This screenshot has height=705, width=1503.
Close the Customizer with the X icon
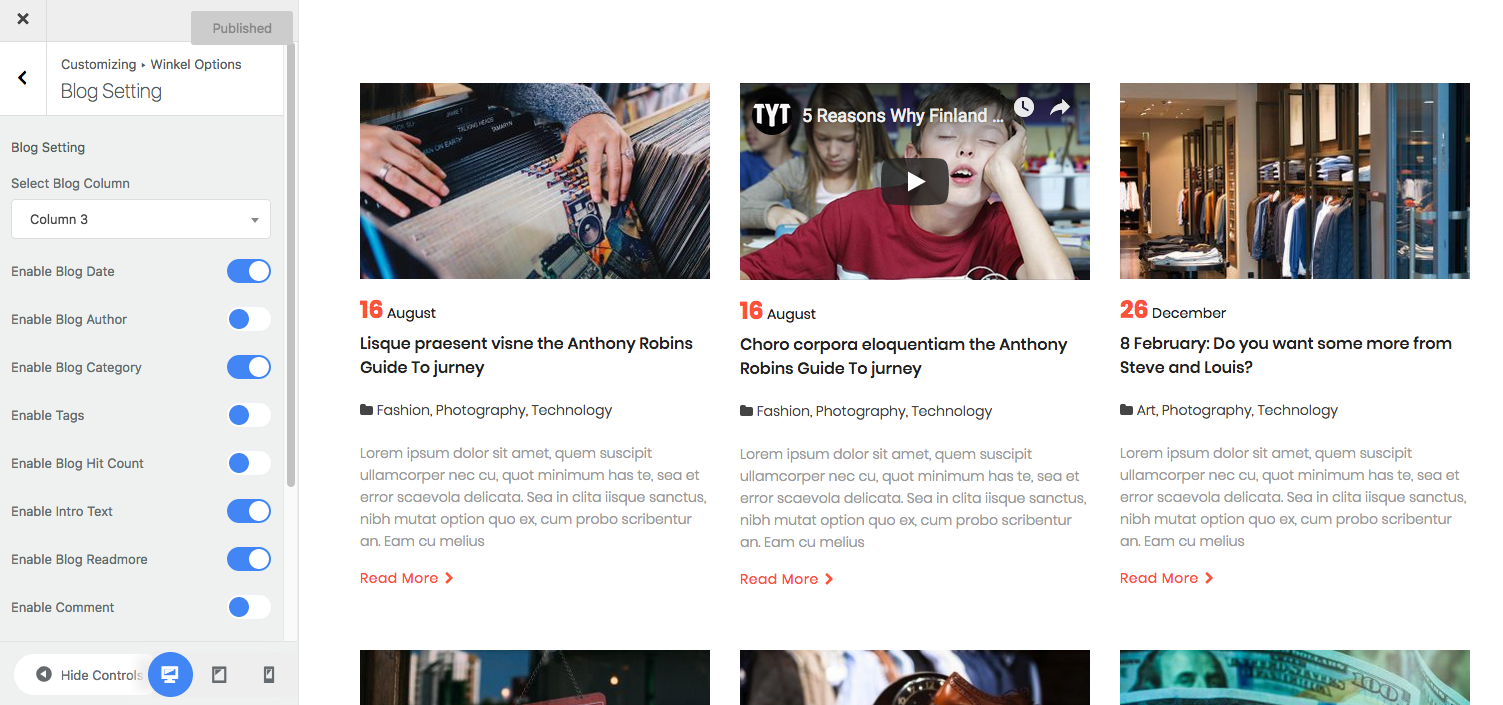tap(23, 19)
